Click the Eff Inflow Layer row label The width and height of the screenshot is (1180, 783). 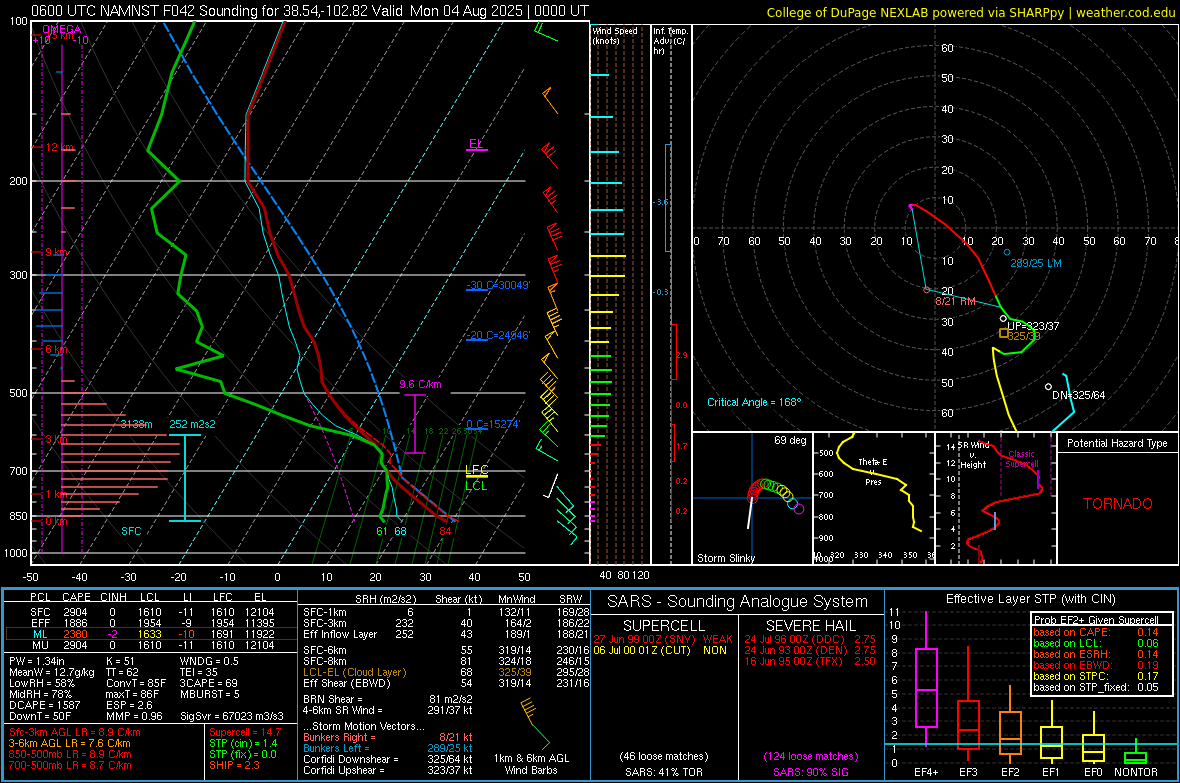coord(340,634)
